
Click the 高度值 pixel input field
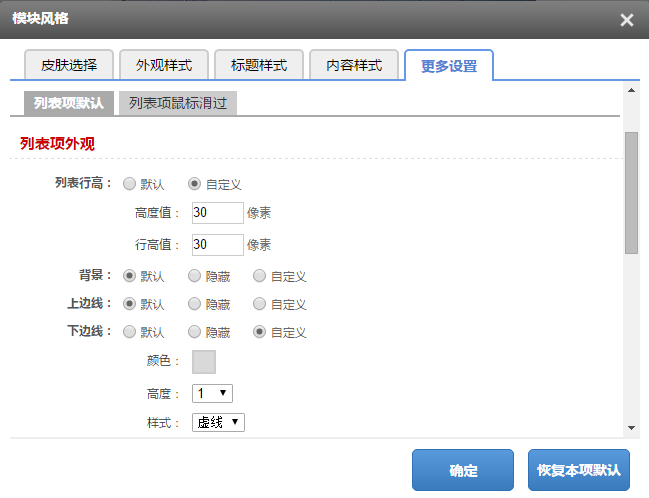pos(217,213)
